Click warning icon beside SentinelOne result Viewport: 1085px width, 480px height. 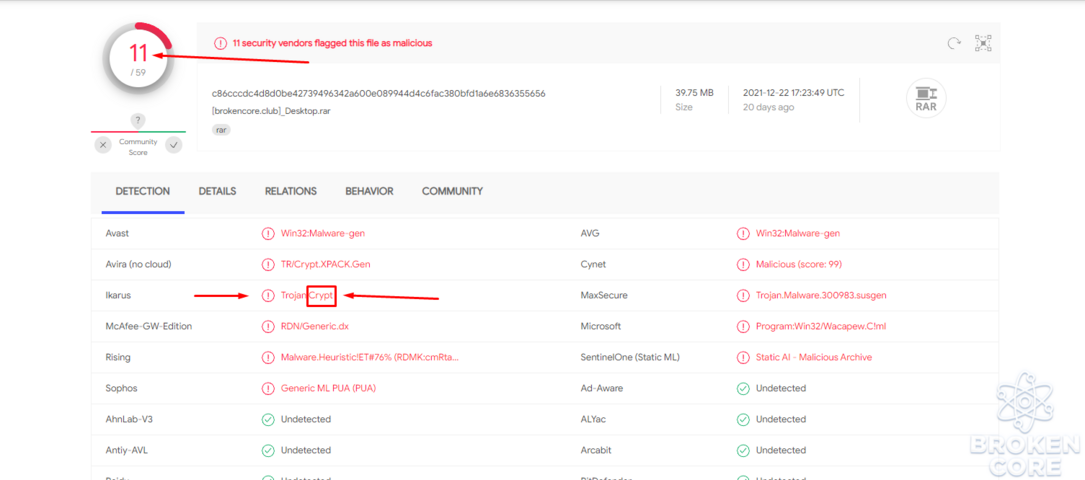tap(743, 358)
